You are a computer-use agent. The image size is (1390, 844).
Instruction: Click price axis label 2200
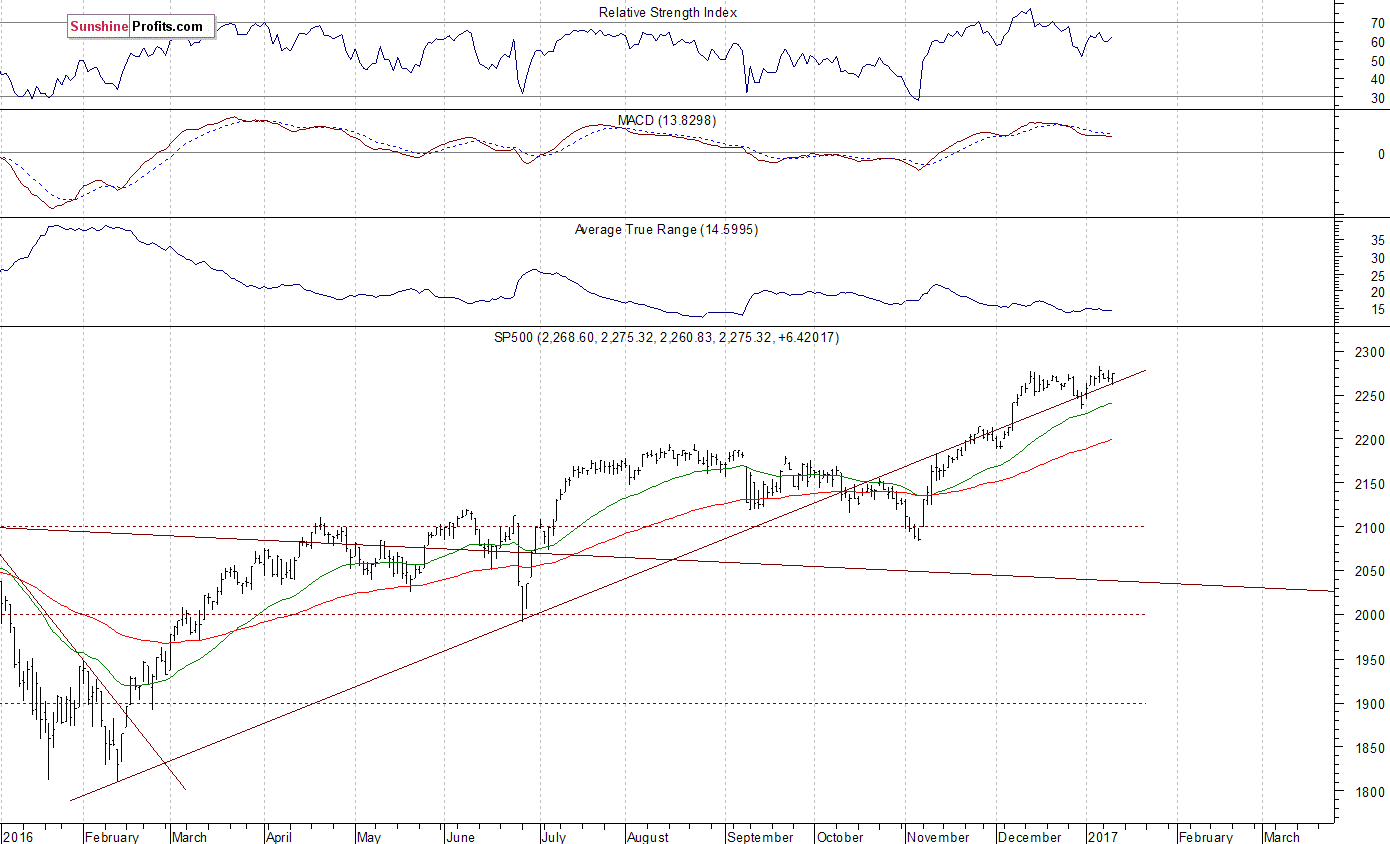pos(1370,441)
